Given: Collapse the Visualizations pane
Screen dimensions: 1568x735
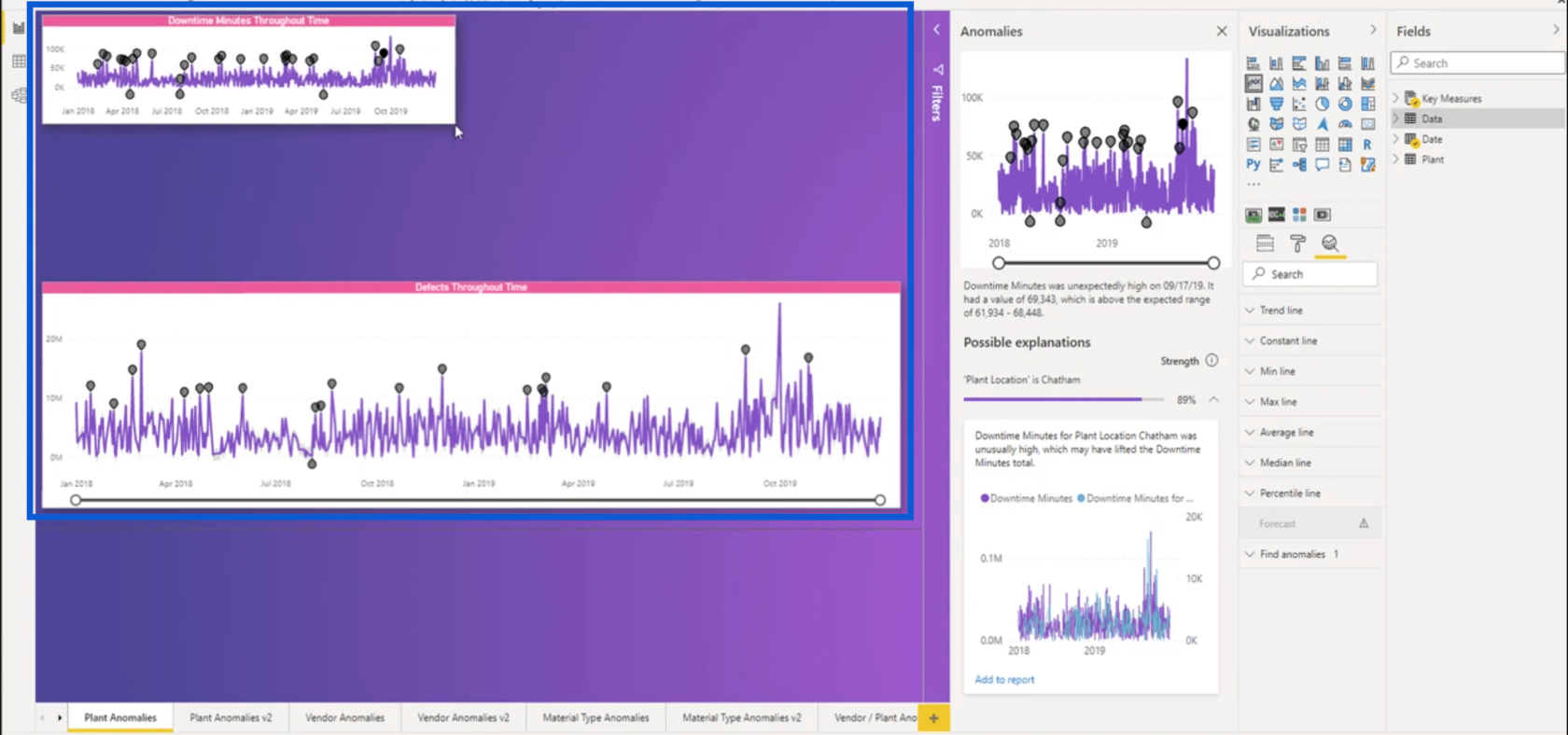Looking at the screenshot, I should coord(1372,30).
